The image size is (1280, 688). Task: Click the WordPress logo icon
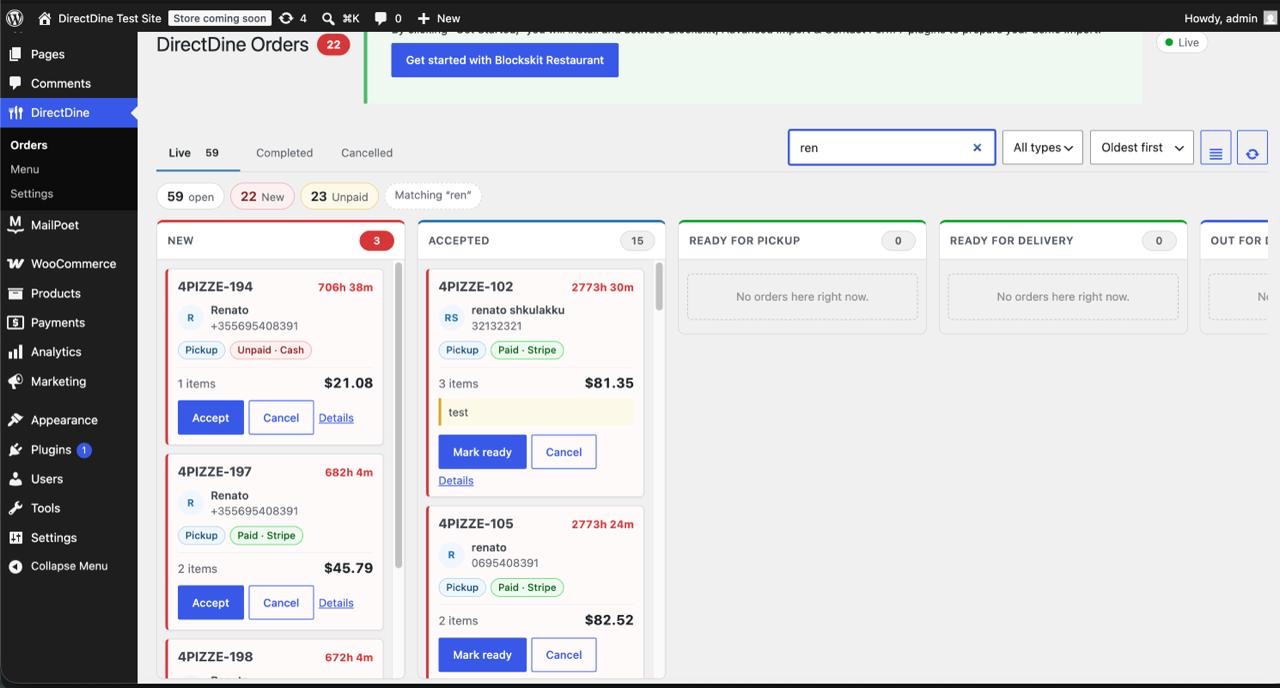15,18
